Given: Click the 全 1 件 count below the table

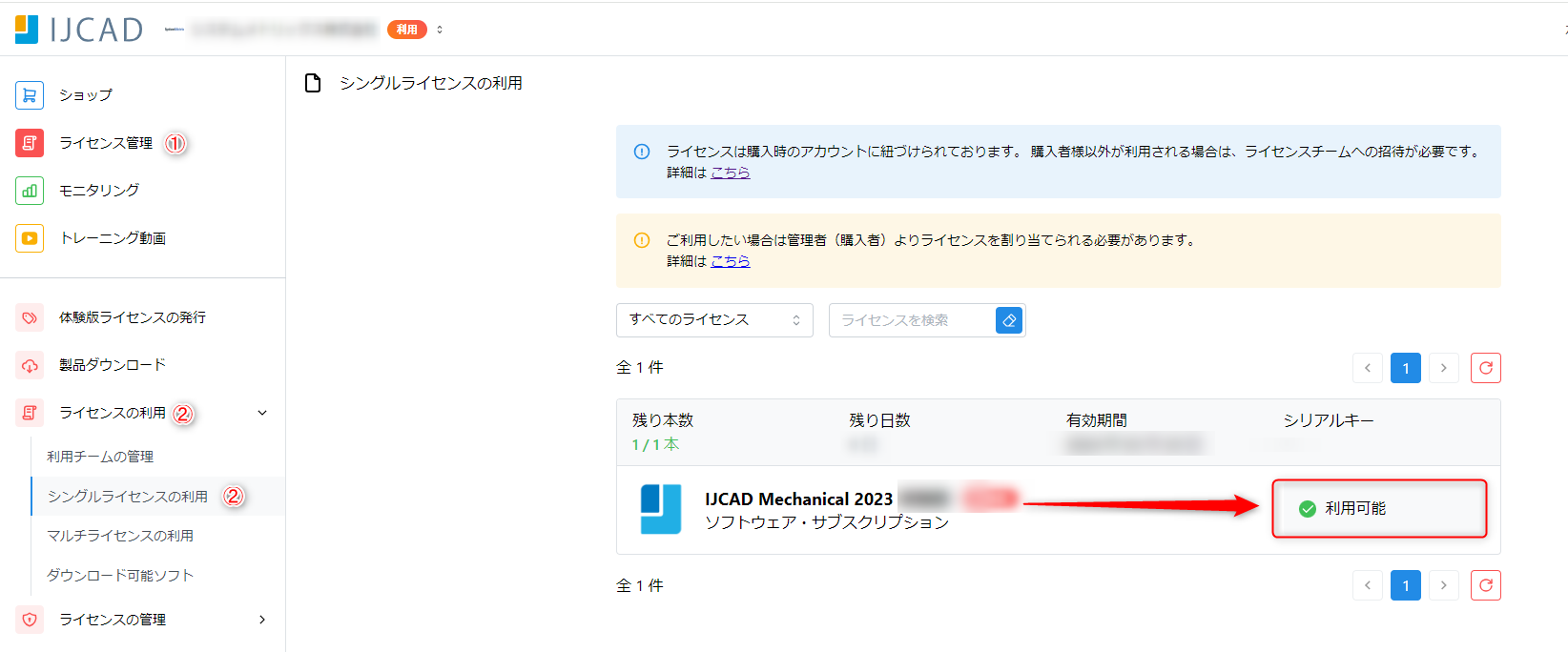Looking at the screenshot, I should point(640,586).
